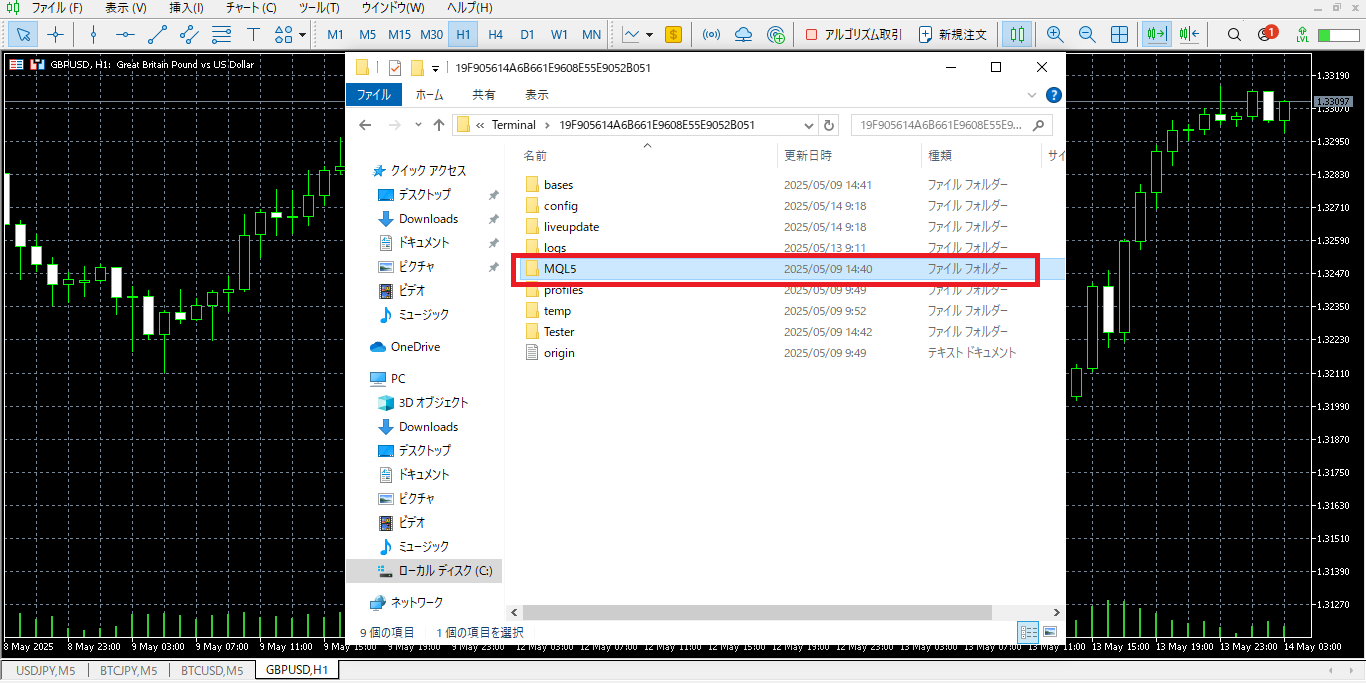The width and height of the screenshot is (1366, 683).
Task: Select the H4 timeframe button
Action: pos(495,34)
